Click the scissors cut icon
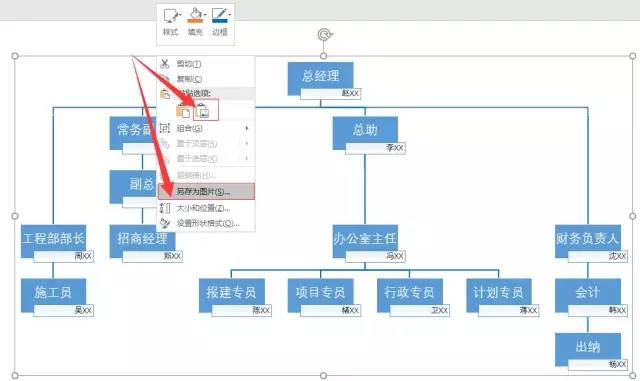640x381 pixels. coord(165,64)
